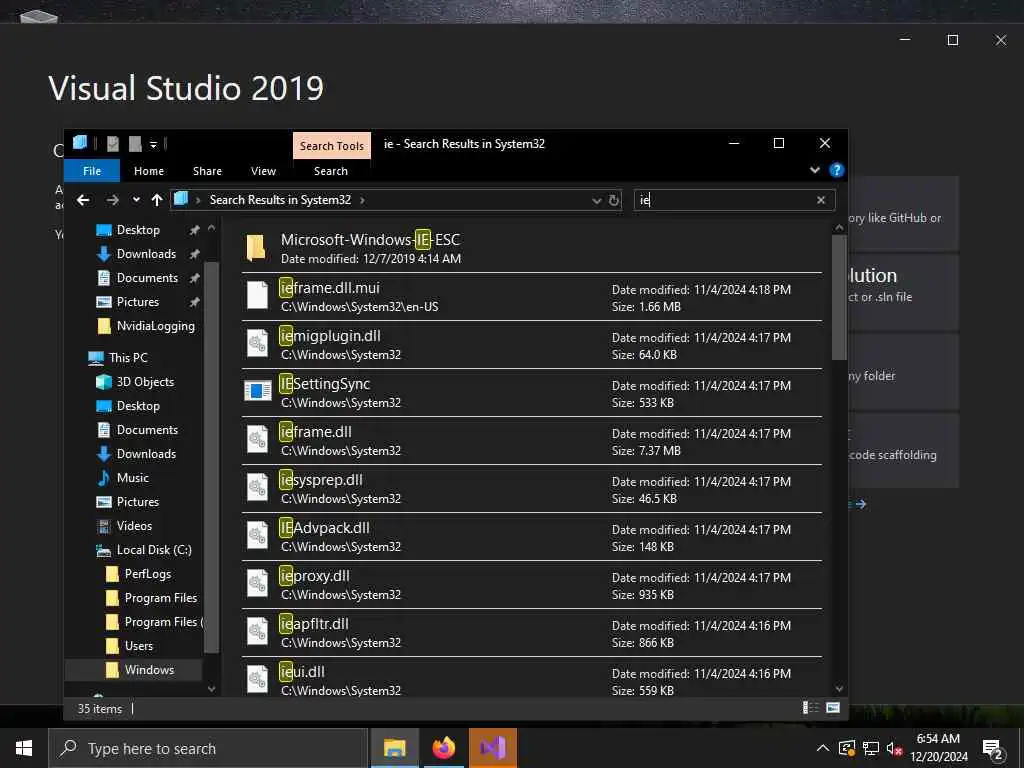The width and height of the screenshot is (1024, 768).
Task: Click the Search Results in System32 breadcrumb
Action: point(280,200)
